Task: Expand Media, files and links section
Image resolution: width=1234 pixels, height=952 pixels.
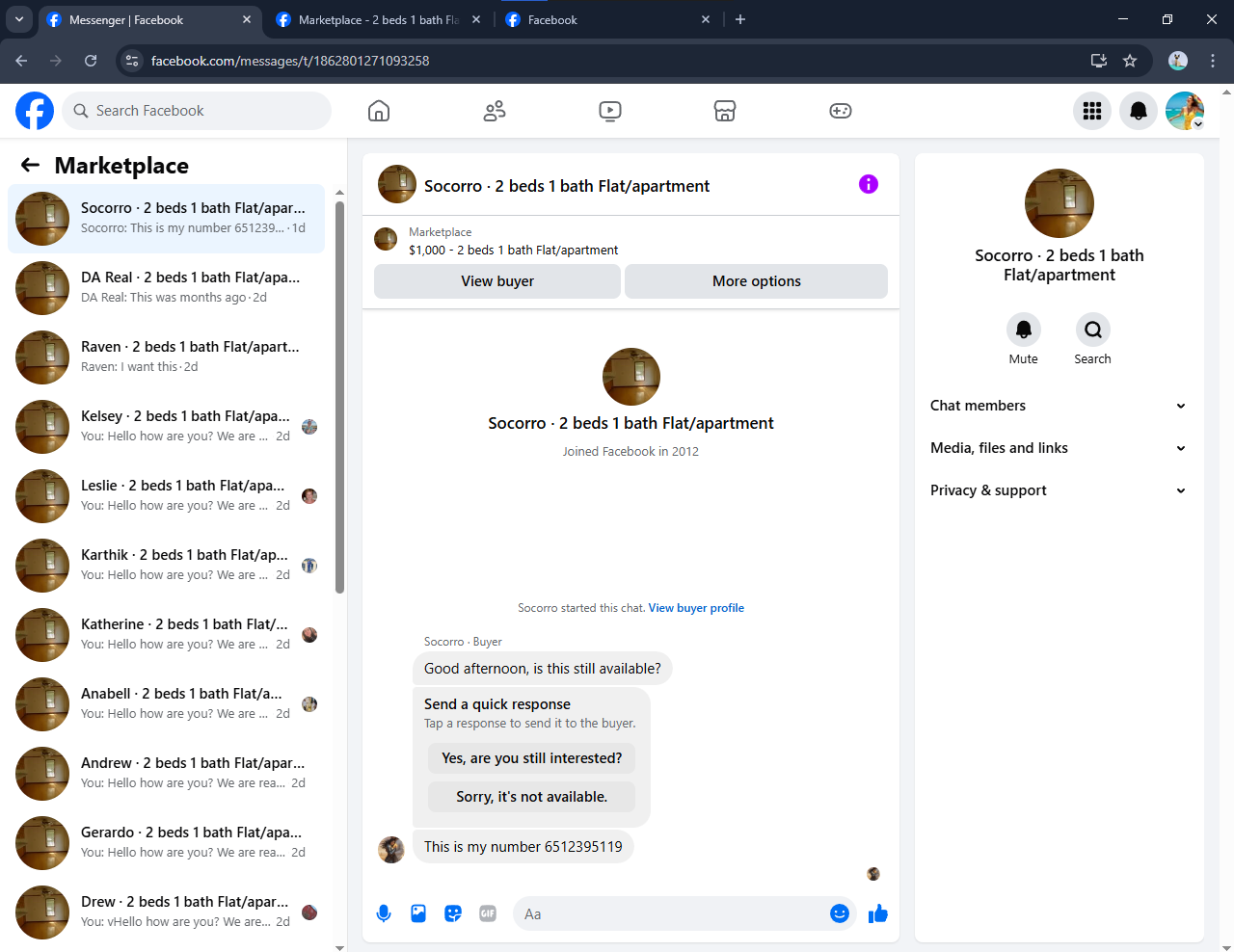Action: tap(1059, 448)
